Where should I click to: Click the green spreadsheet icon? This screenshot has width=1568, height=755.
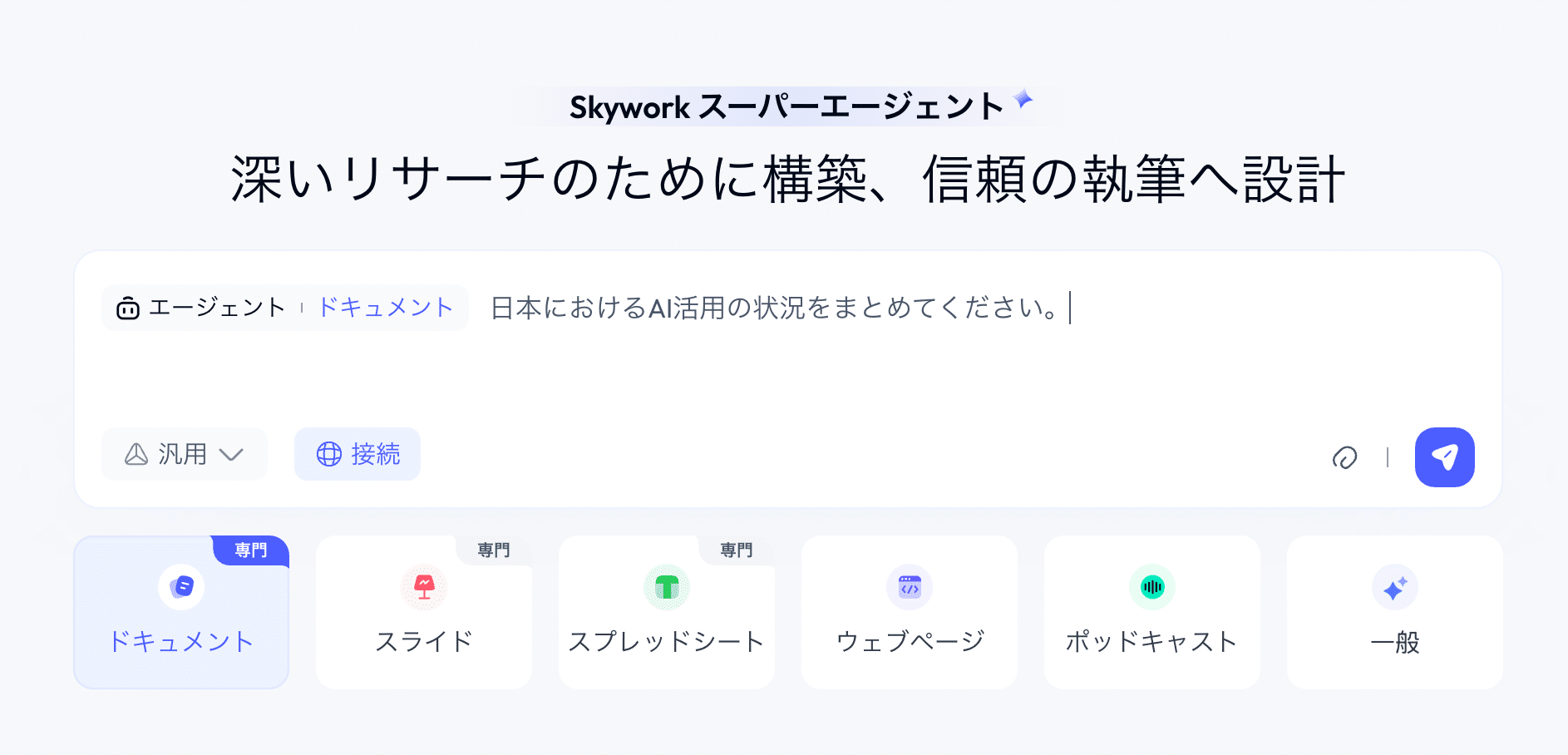[x=667, y=587]
